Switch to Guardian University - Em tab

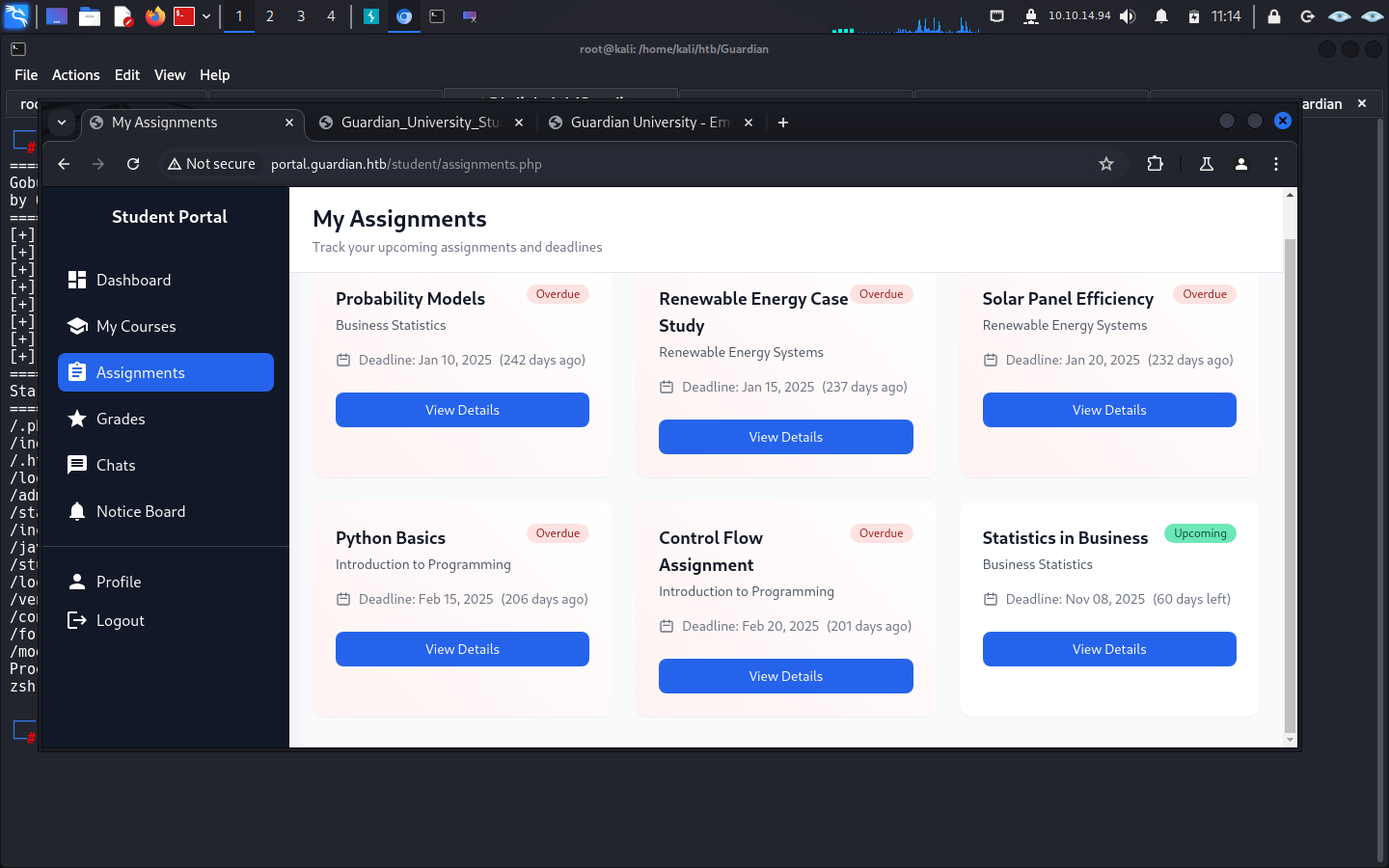click(650, 122)
